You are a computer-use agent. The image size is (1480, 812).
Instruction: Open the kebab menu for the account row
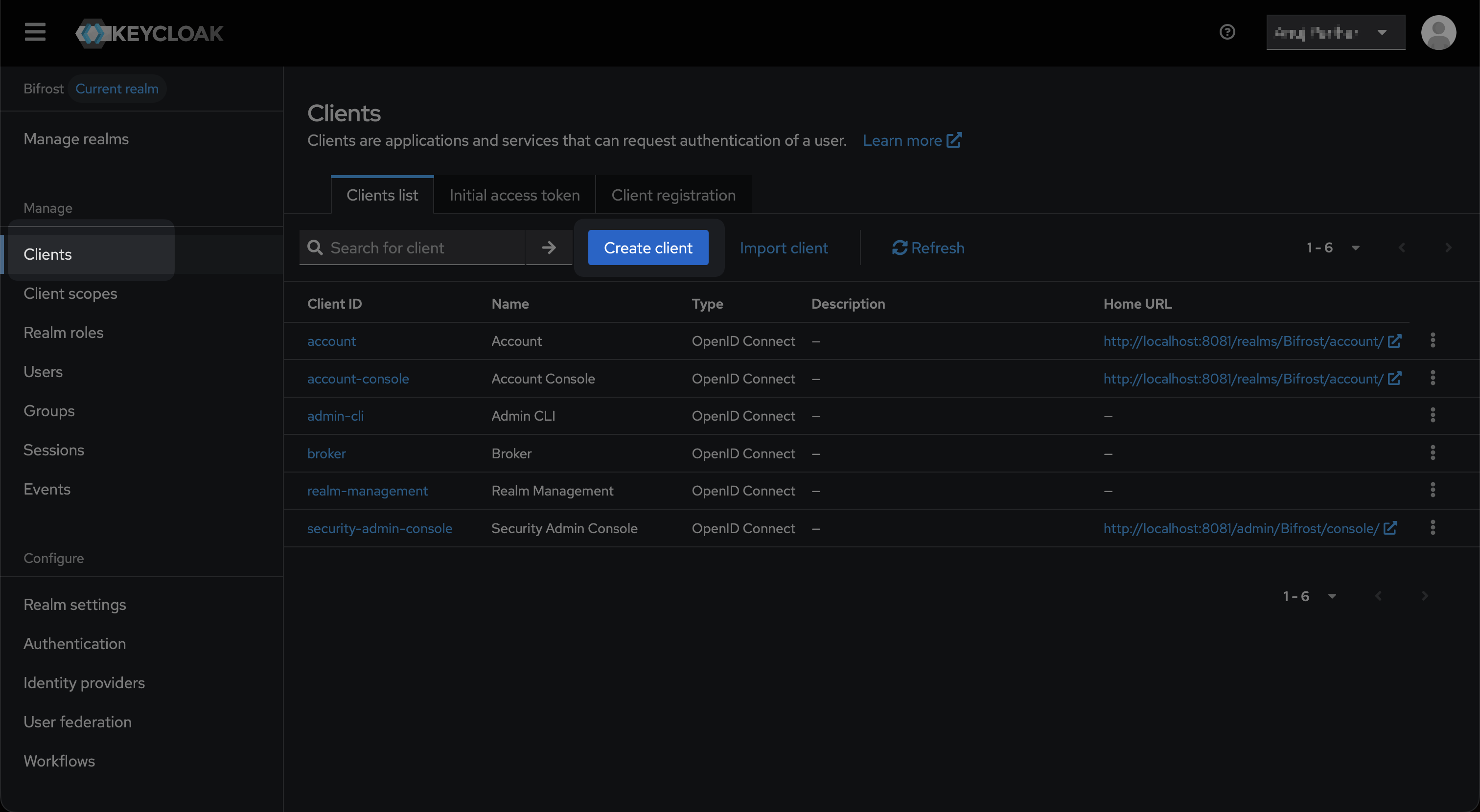(1433, 340)
